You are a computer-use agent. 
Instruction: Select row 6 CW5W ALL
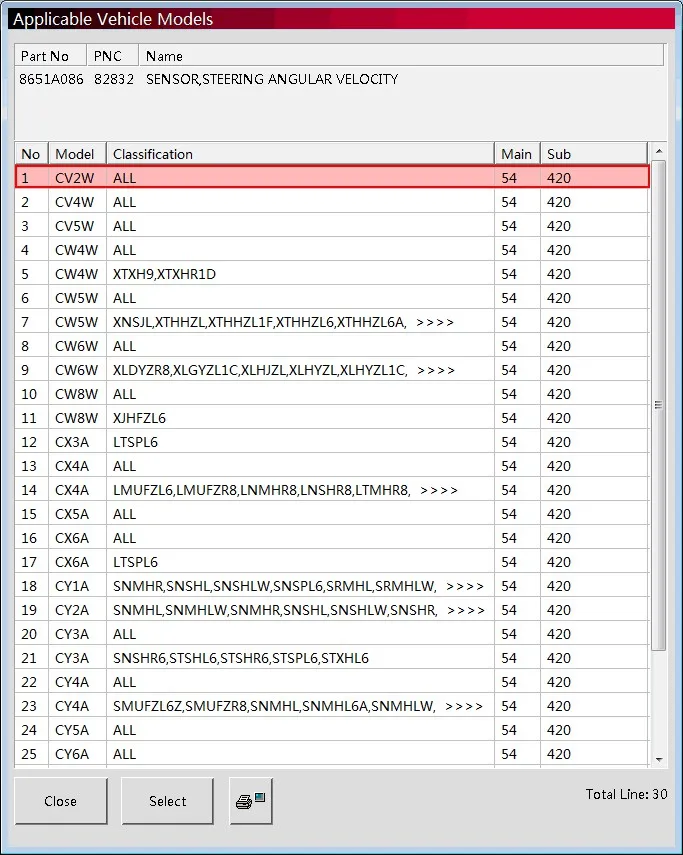332,298
